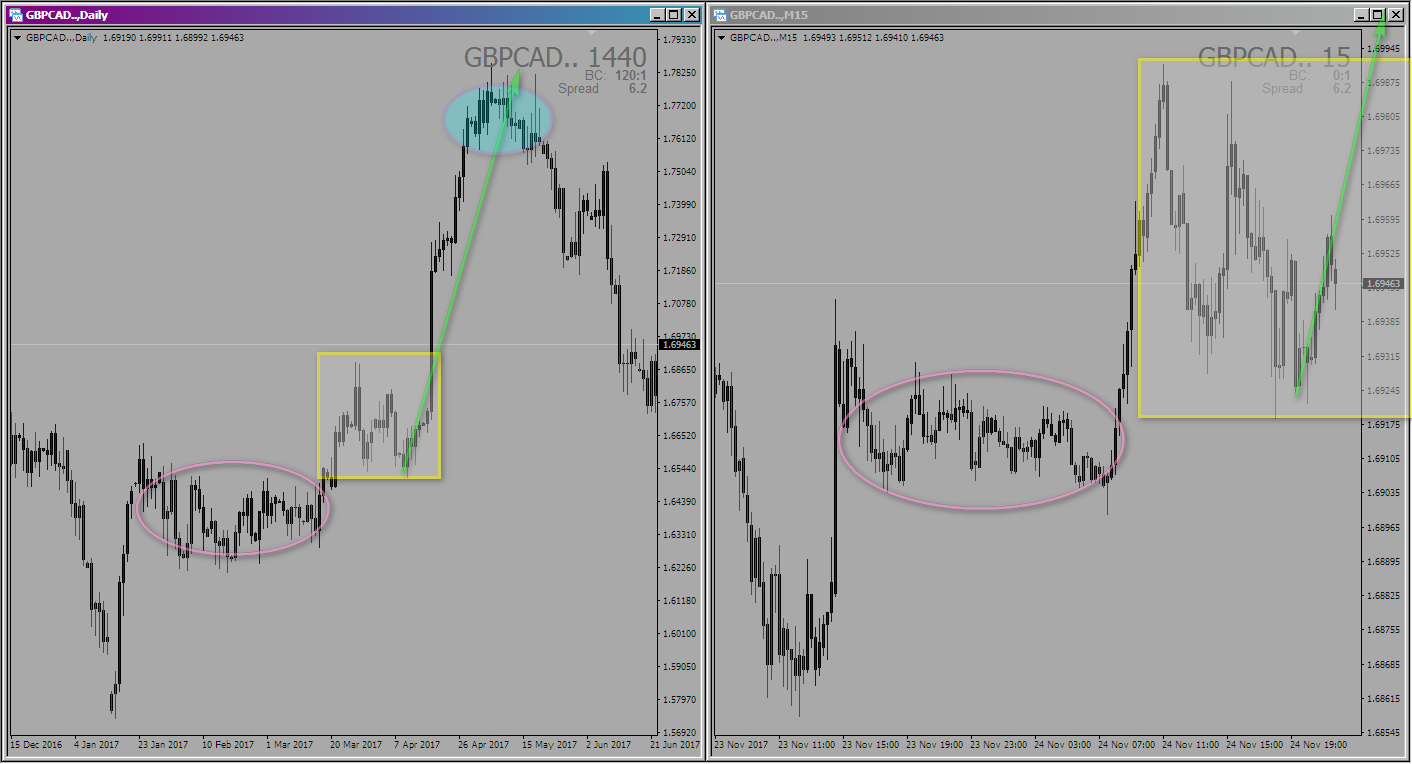Click the 1.76120 price level on the Daily axis

click(680, 139)
